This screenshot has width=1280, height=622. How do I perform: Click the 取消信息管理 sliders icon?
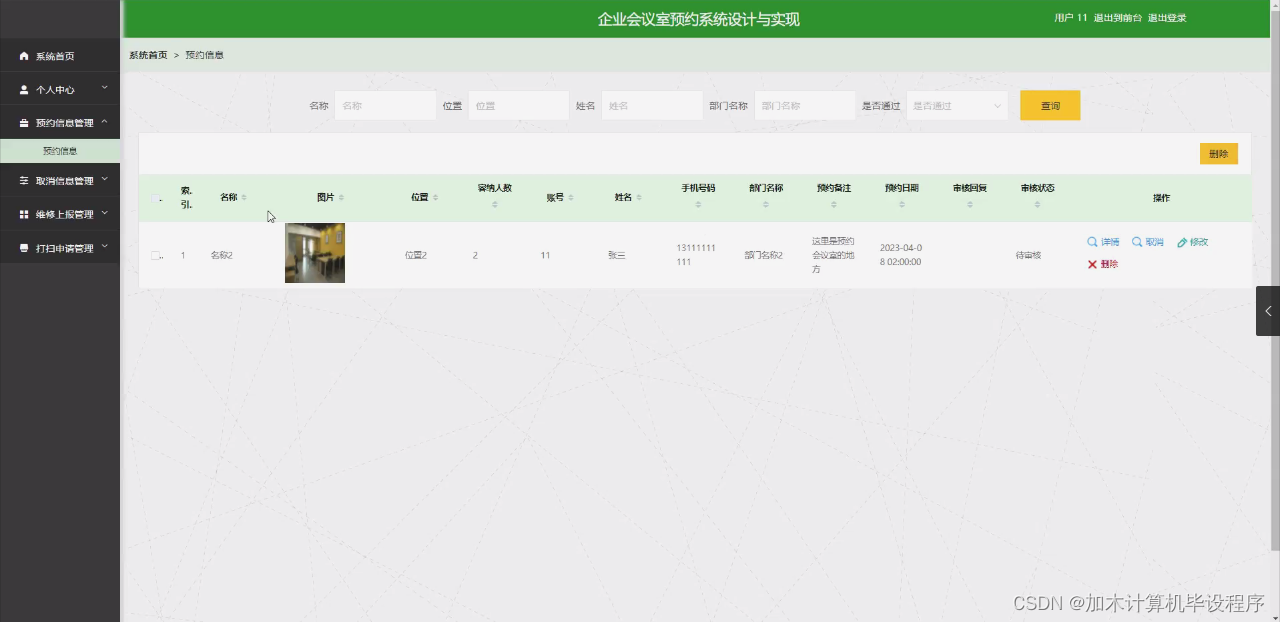[22, 181]
